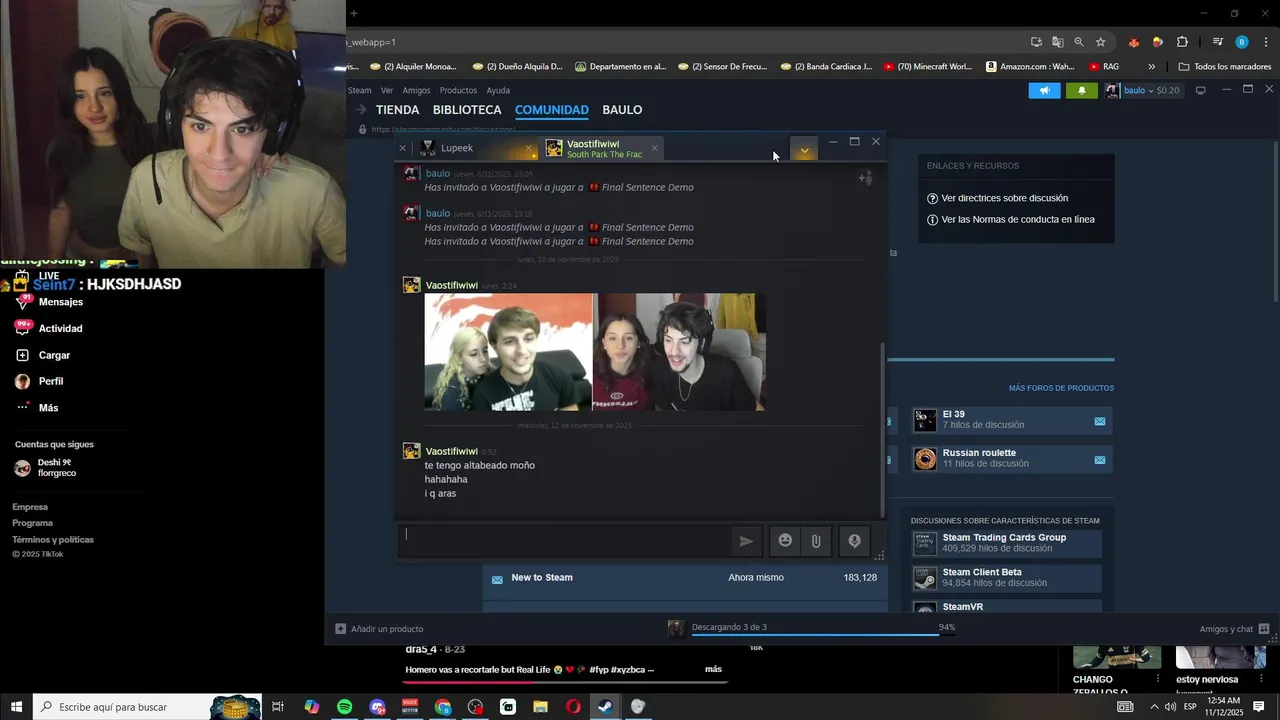Go to TIENDA in Steam navigation
The height and width of the screenshot is (720, 1280).
[x=397, y=110]
